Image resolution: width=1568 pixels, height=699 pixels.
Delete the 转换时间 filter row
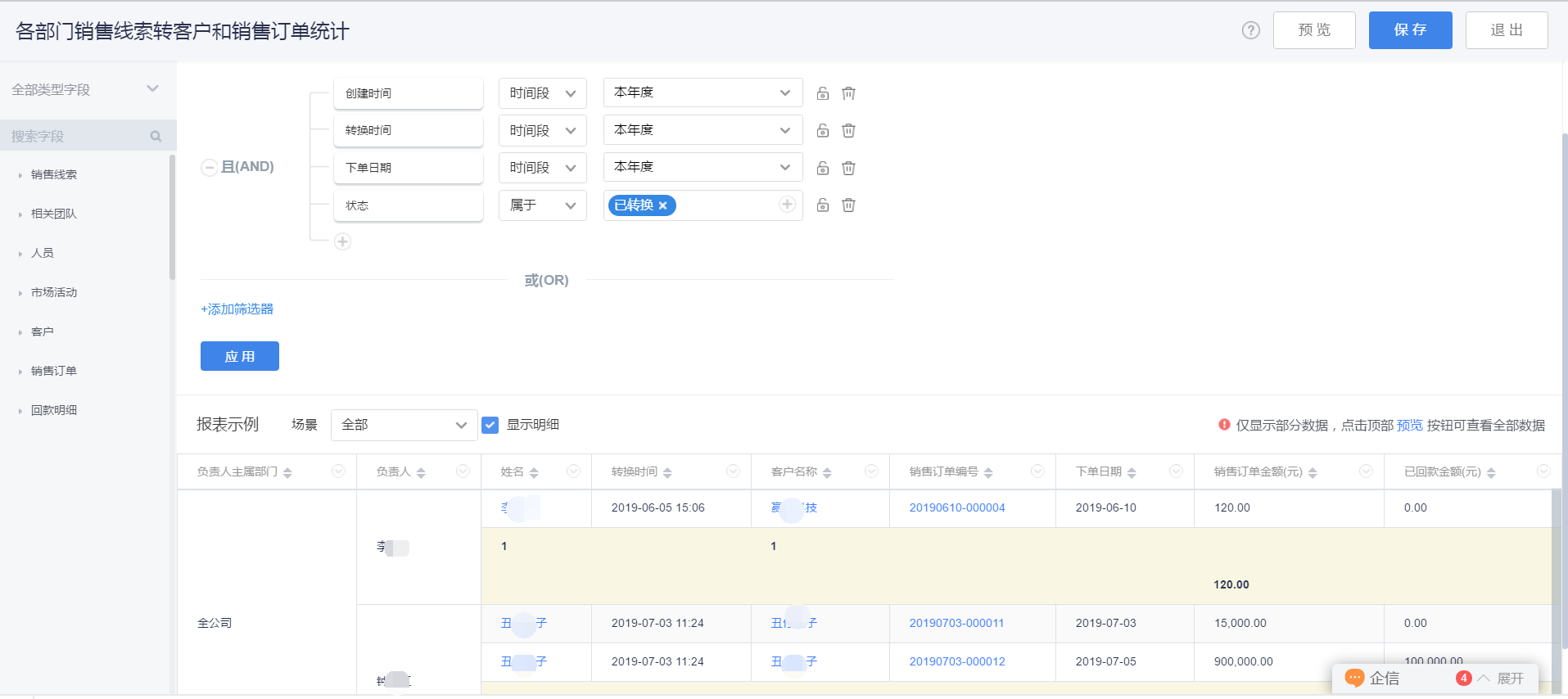coord(848,130)
